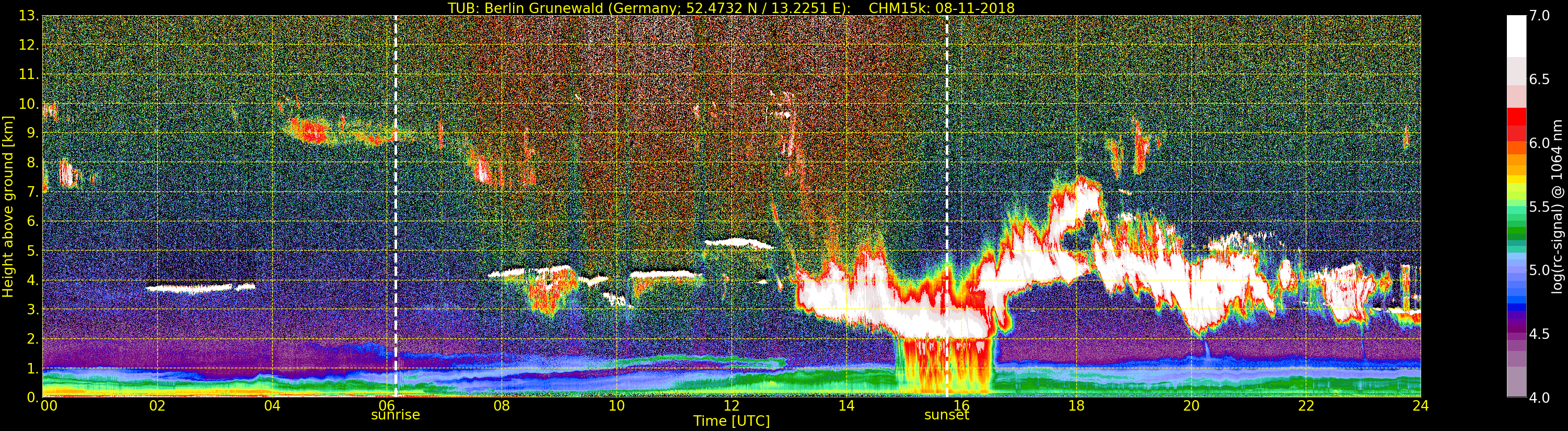Click the y-axis tick label '11.'
Viewport: 1568px width, 431px height.
click(x=29, y=74)
